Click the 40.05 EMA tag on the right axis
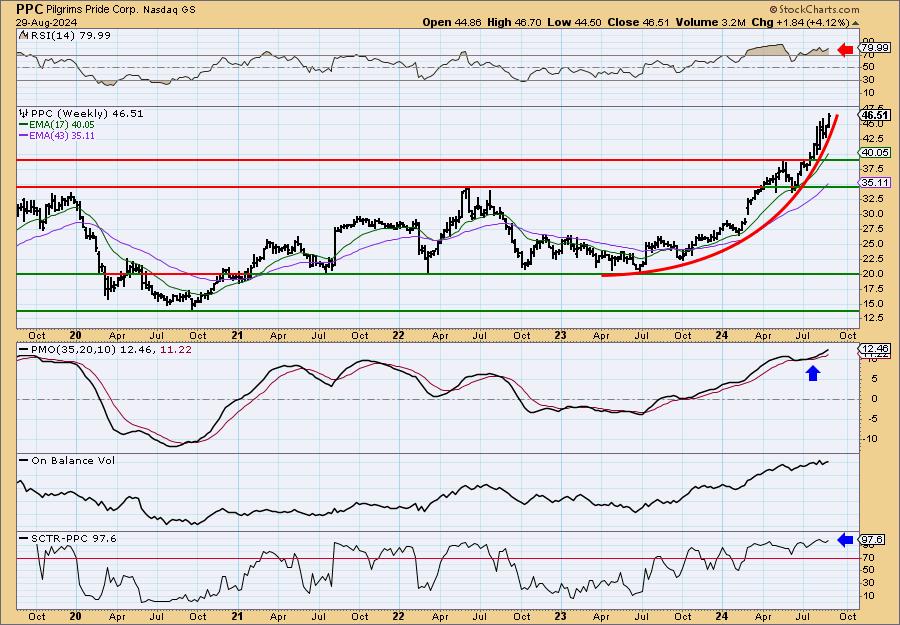The image size is (900, 625). (875, 153)
